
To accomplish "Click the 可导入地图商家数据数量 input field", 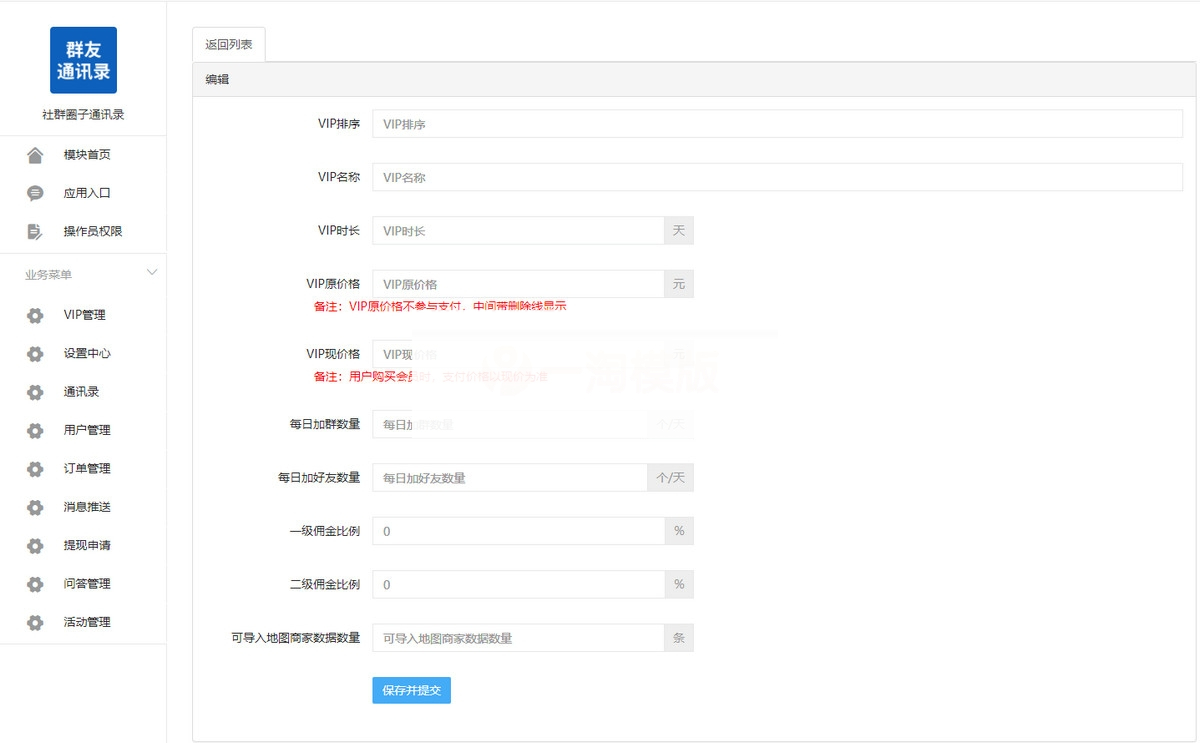I will [x=510, y=637].
